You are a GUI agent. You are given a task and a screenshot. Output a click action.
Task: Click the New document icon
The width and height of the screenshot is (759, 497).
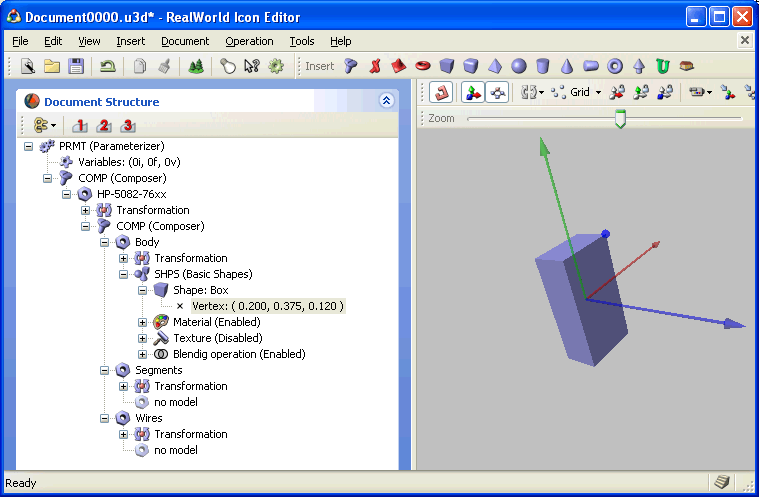28,66
